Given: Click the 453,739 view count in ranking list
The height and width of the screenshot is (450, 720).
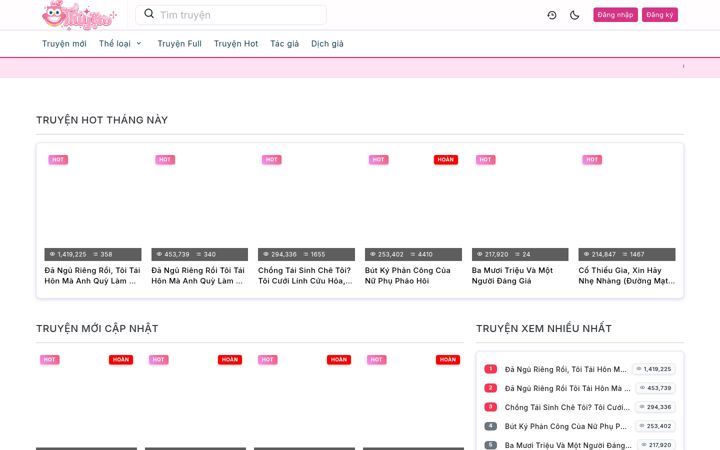Looking at the screenshot, I should (x=656, y=388).
